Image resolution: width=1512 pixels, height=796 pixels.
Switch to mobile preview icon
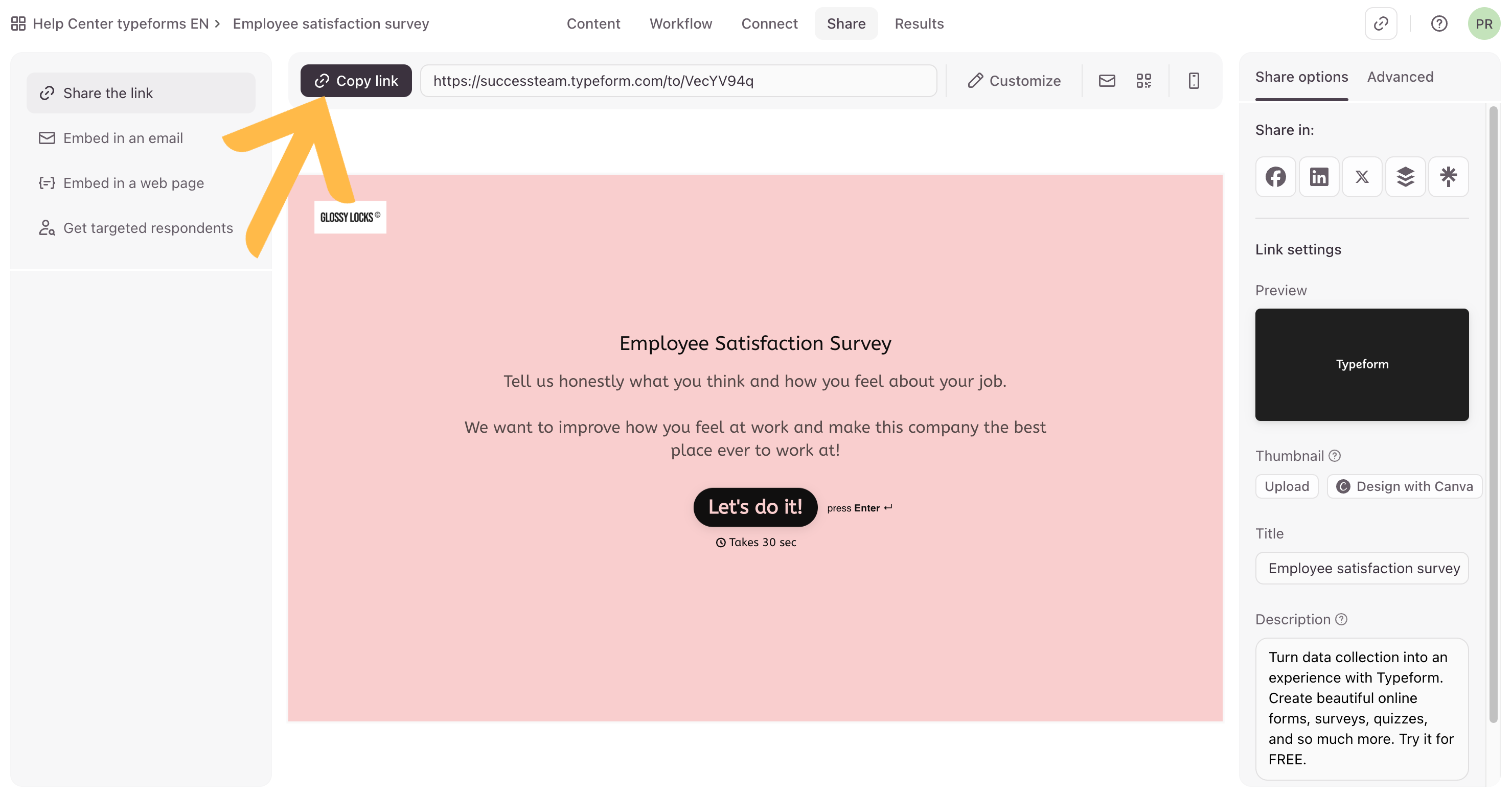coord(1193,81)
